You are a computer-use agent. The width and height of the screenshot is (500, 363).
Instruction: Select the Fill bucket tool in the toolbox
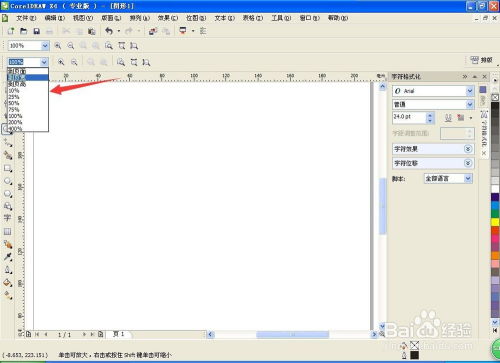(x=8, y=283)
